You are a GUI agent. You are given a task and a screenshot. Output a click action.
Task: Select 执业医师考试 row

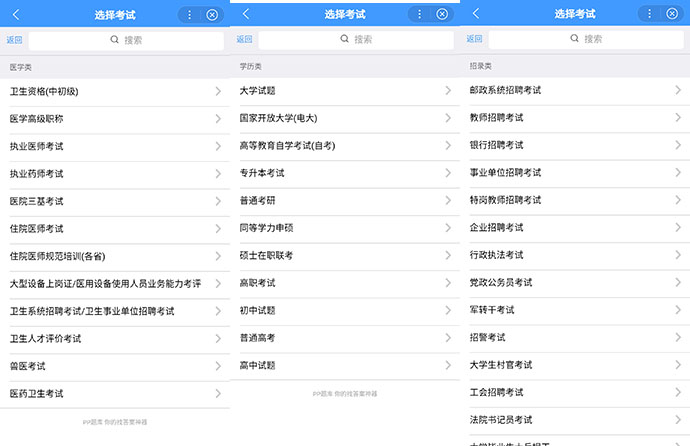[115, 146]
